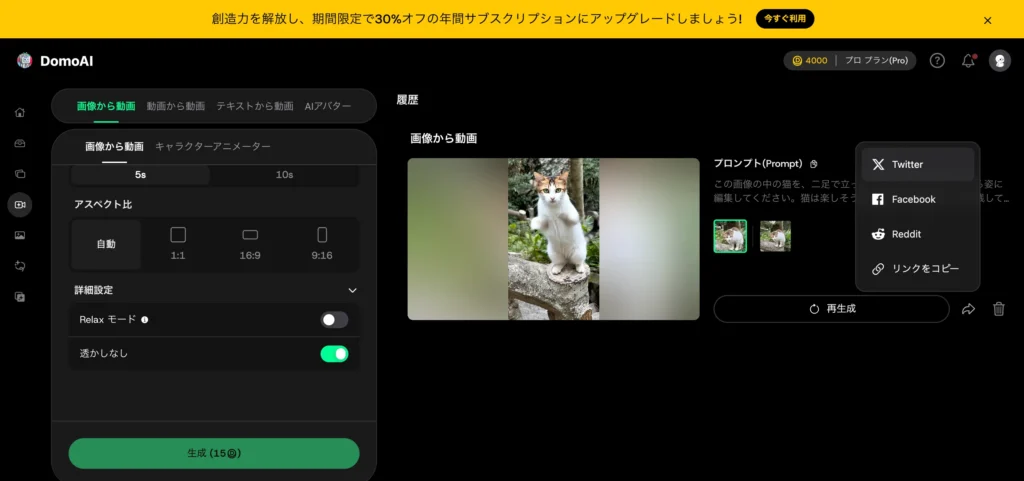Click the 4000 credits coin balance
This screenshot has height=481, width=1024.
click(810, 61)
